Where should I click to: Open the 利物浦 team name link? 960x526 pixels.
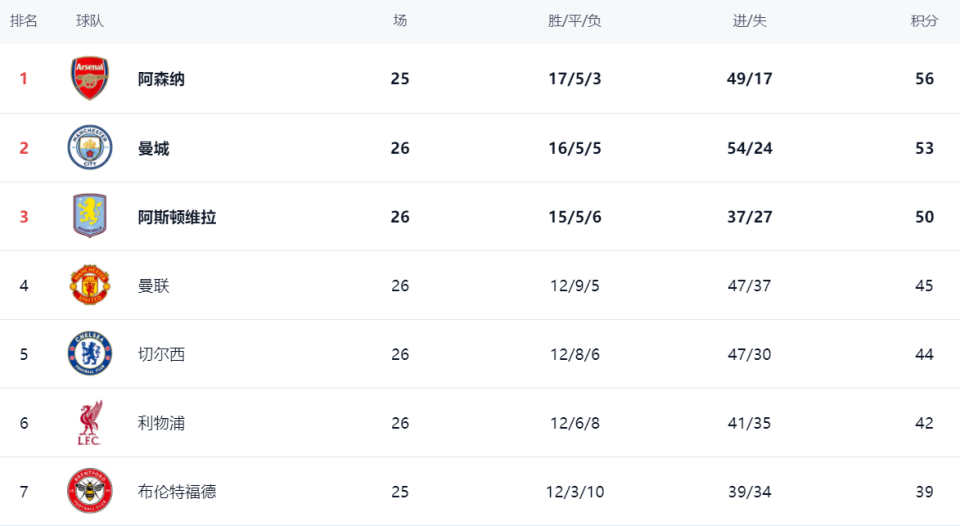tap(161, 423)
